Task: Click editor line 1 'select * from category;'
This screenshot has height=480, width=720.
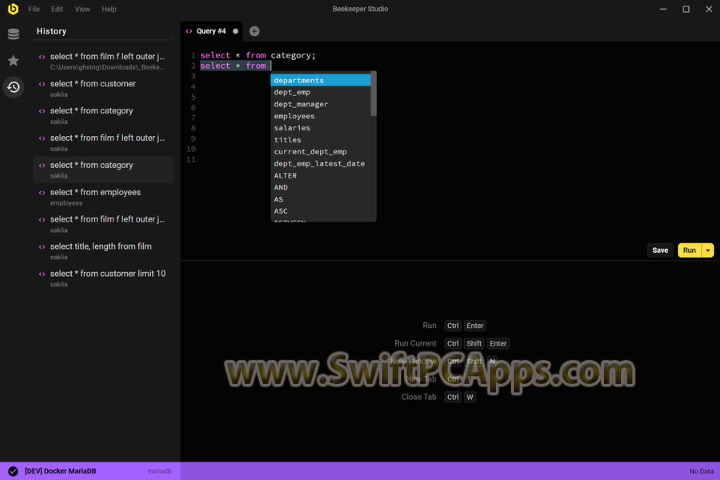Action: pyautogui.click(x=258, y=56)
